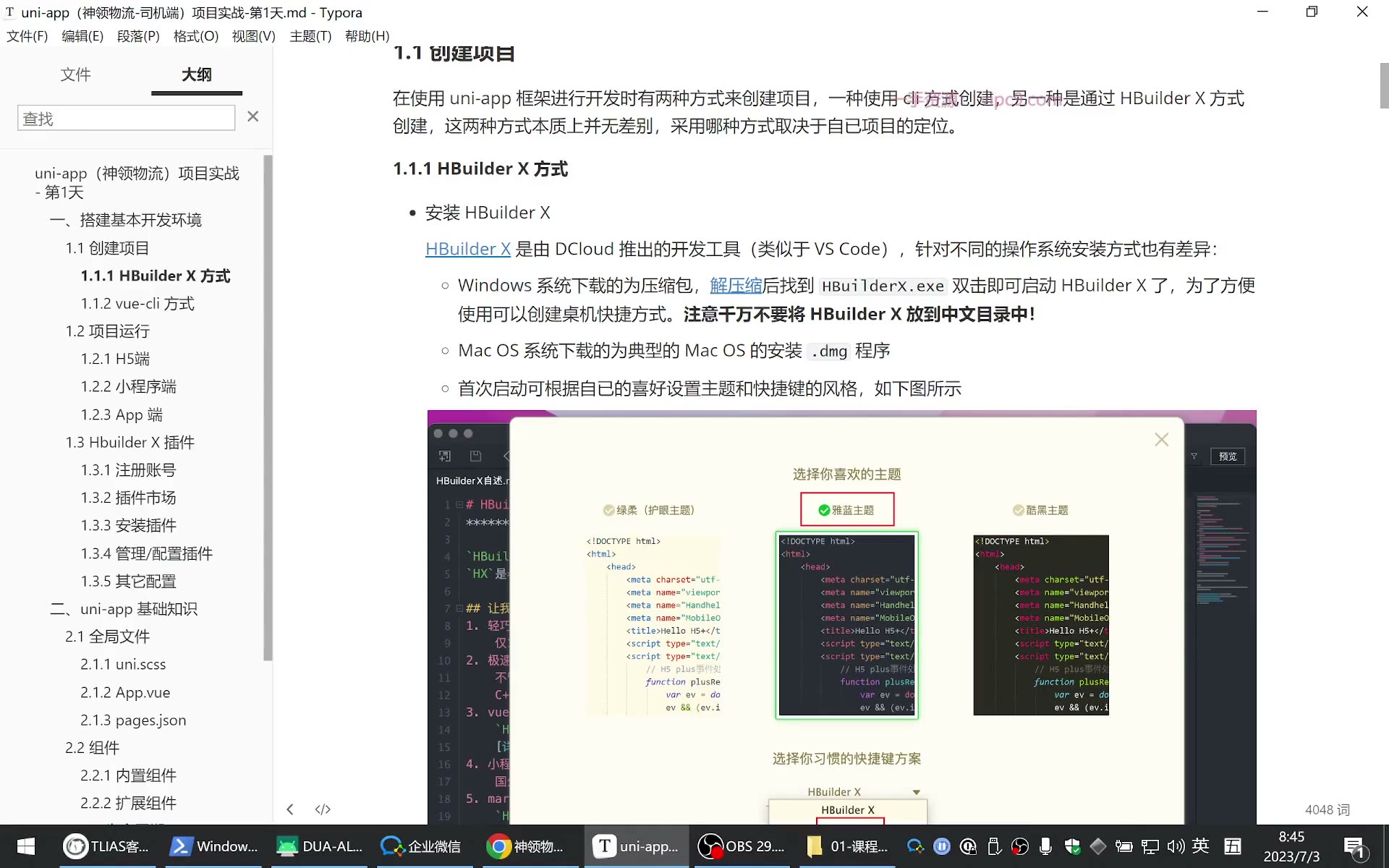The height and width of the screenshot is (868, 1389).
Task: Click the document vertical scrollbar thumb
Action: 1384,85
